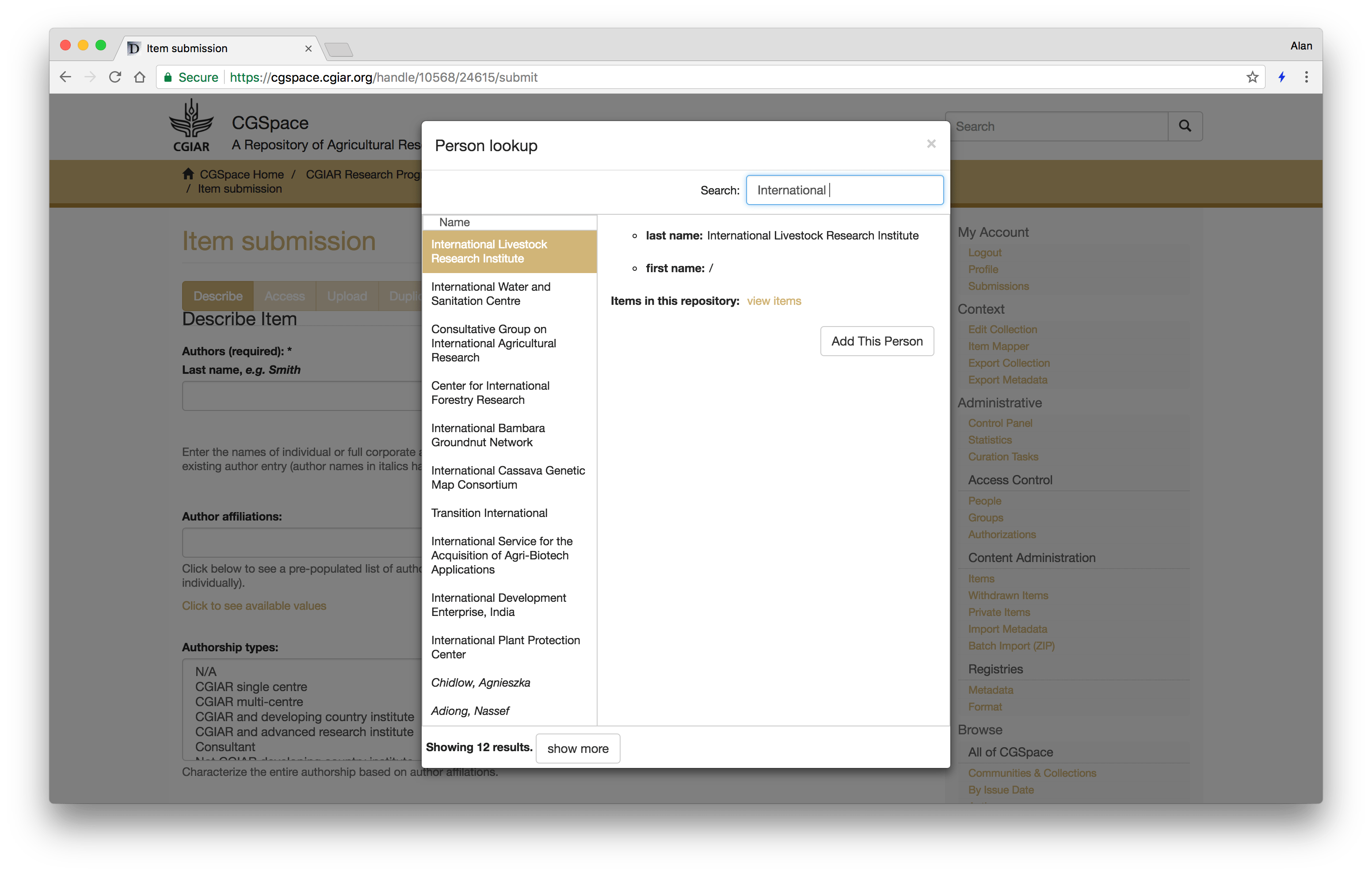Click the Logout link

click(984, 252)
